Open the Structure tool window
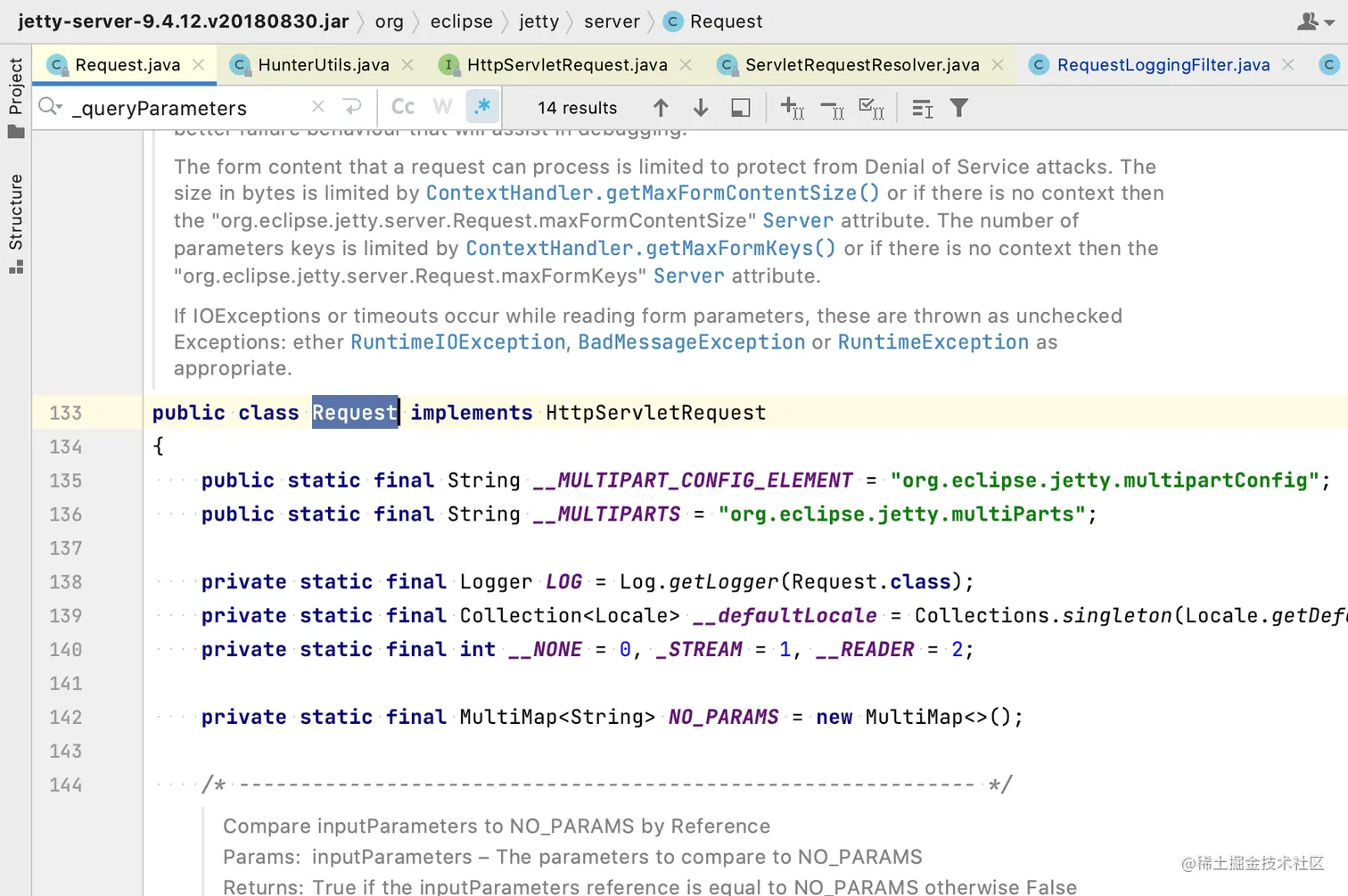 point(15,223)
